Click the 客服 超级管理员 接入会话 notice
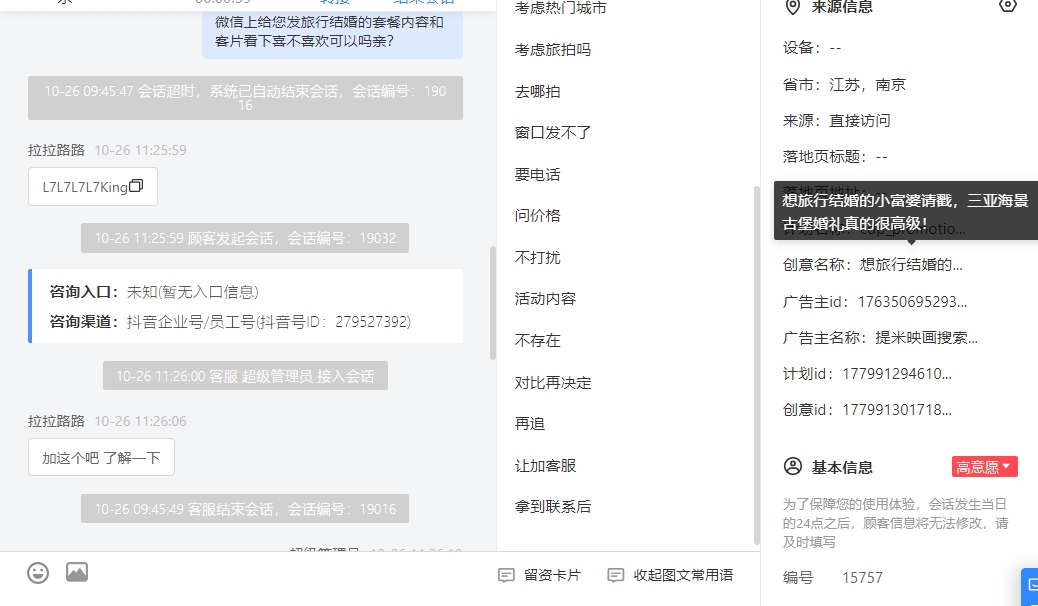Viewport: 1038px width, 606px height. pyautogui.click(x=245, y=376)
